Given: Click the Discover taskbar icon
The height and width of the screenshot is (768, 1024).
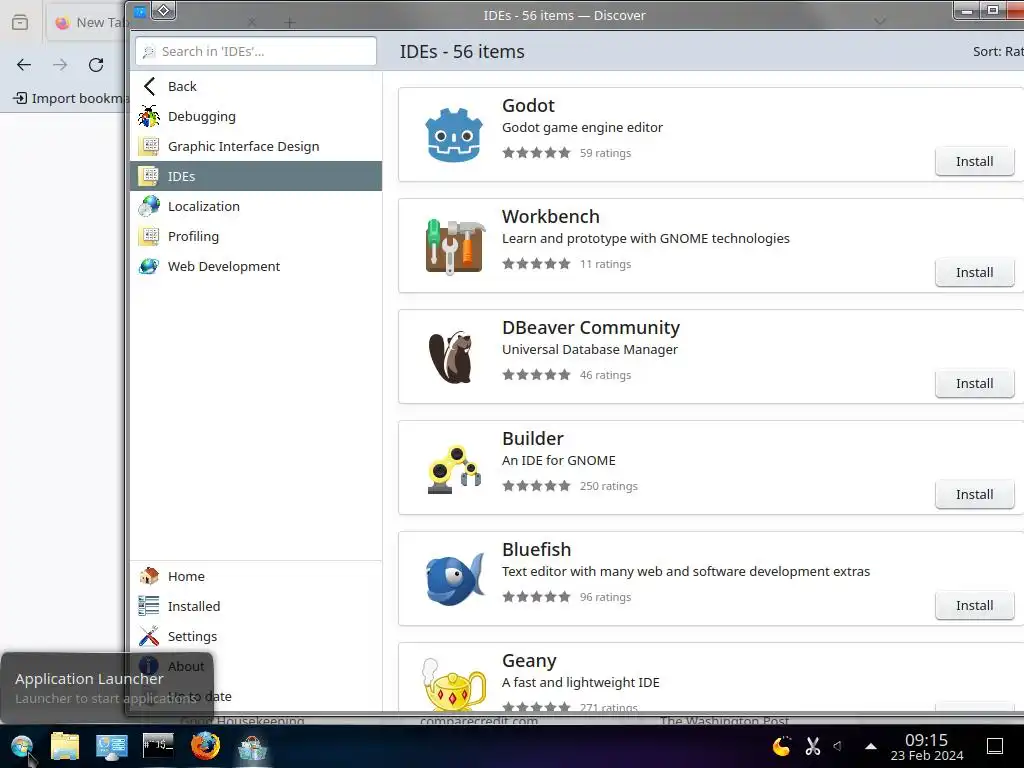Looking at the screenshot, I should click(252, 746).
